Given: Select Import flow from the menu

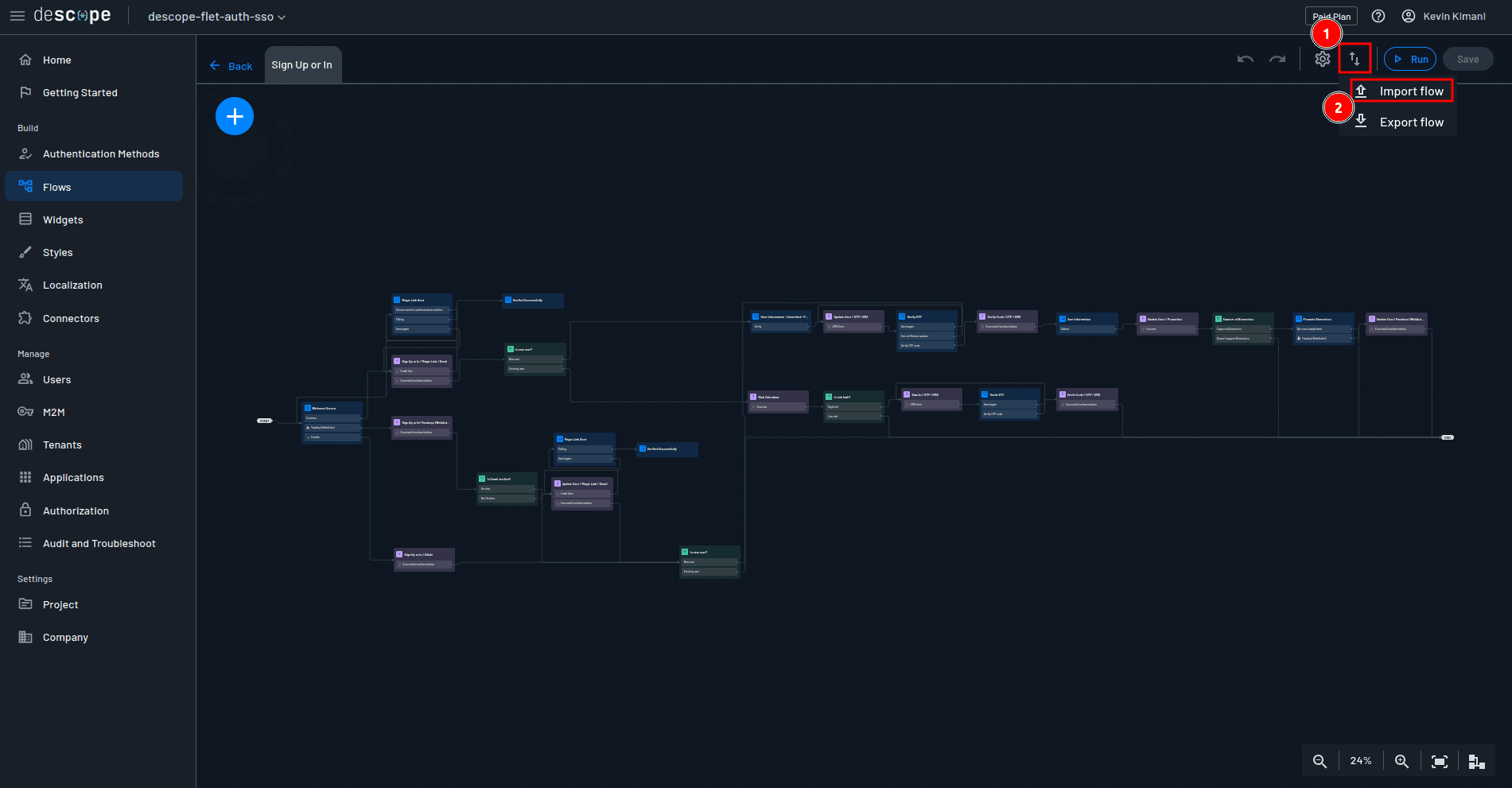Looking at the screenshot, I should coord(1410,91).
